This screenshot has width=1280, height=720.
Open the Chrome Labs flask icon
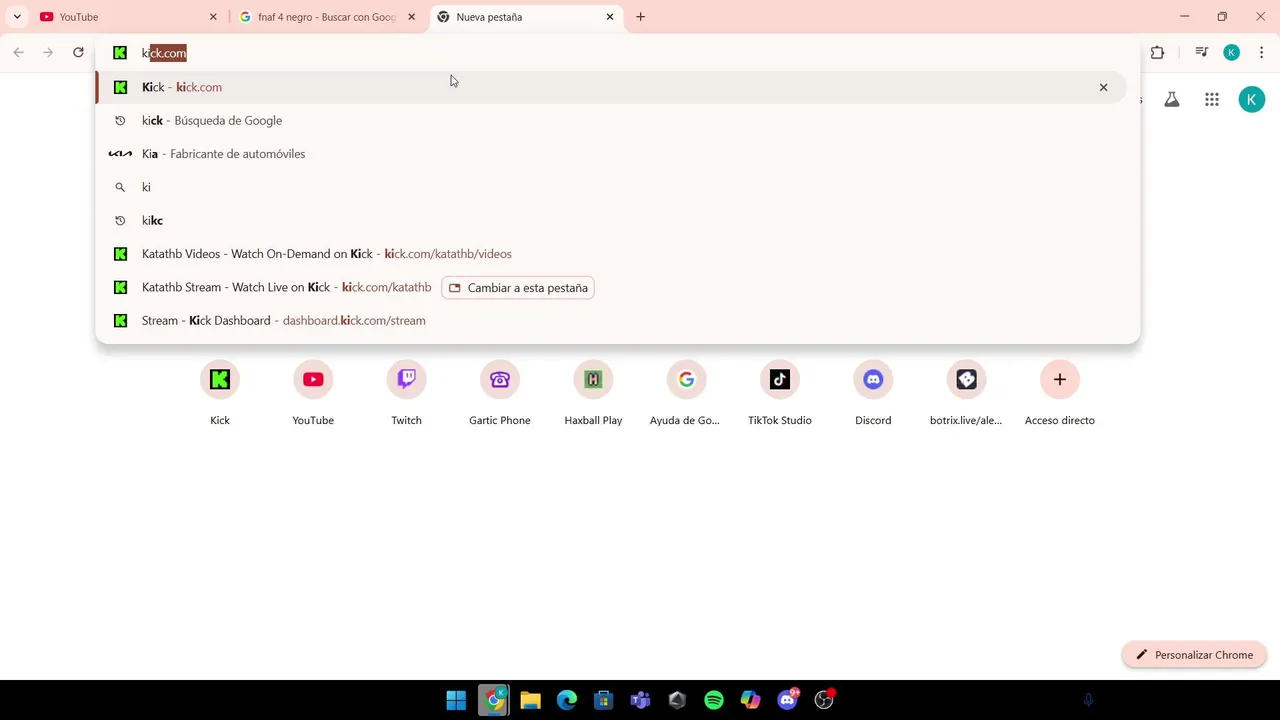coord(1172,99)
